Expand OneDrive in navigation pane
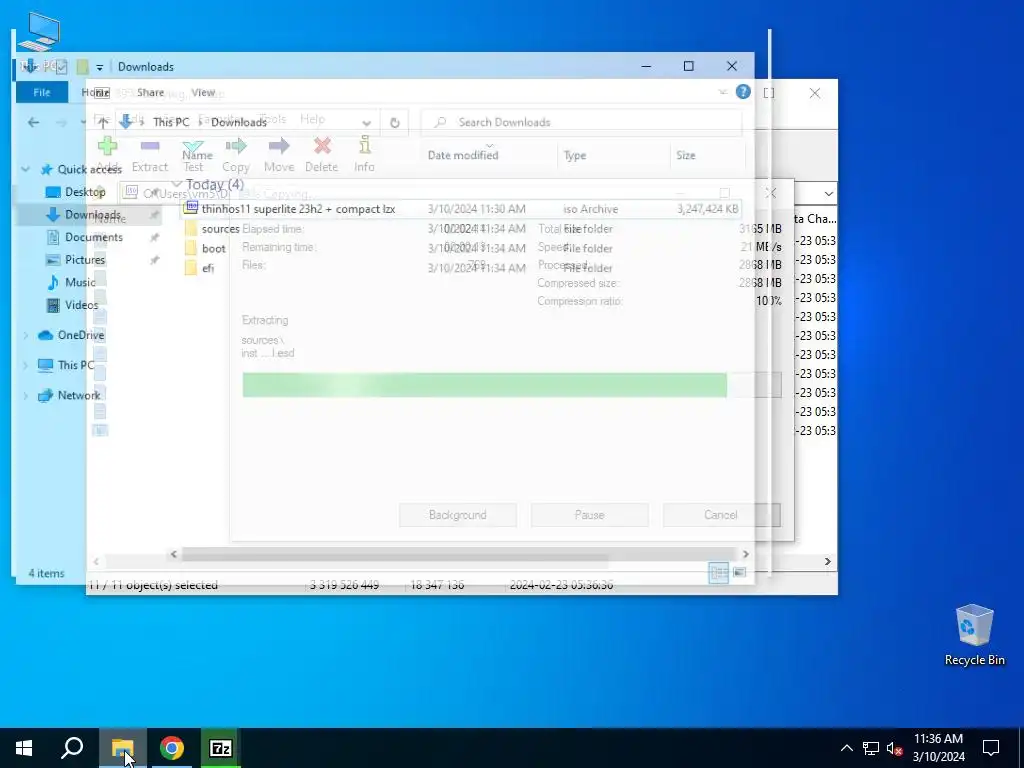The width and height of the screenshot is (1024, 768). click(25, 335)
